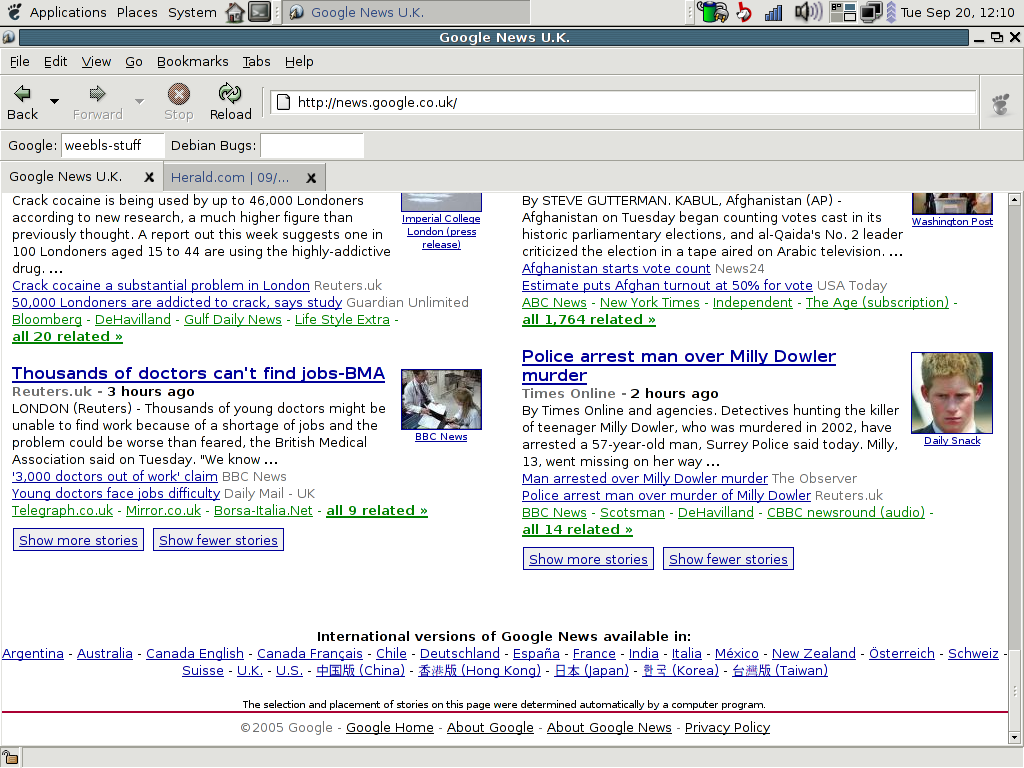This screenshot has height=768, width=1024.
Task: Open 'all 14 related' link
Action: point(577,530)
